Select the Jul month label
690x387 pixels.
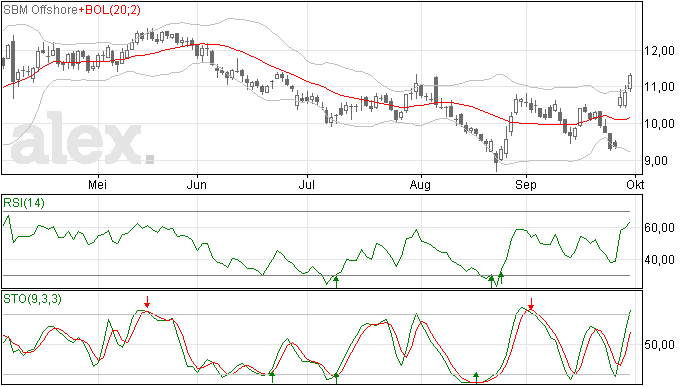[306, 184]
